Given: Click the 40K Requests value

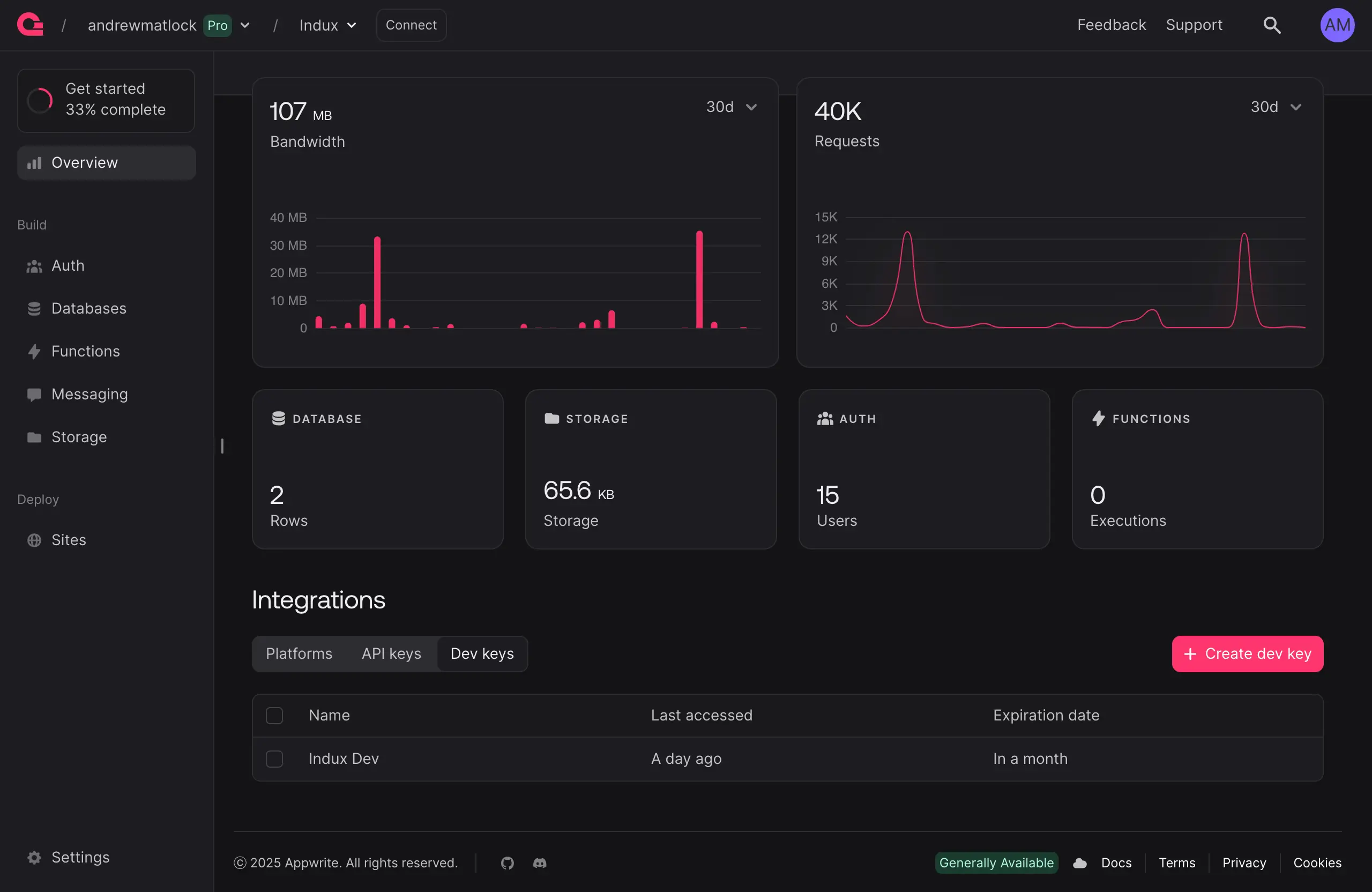Looking at the screenshot, I should [838, 111].
